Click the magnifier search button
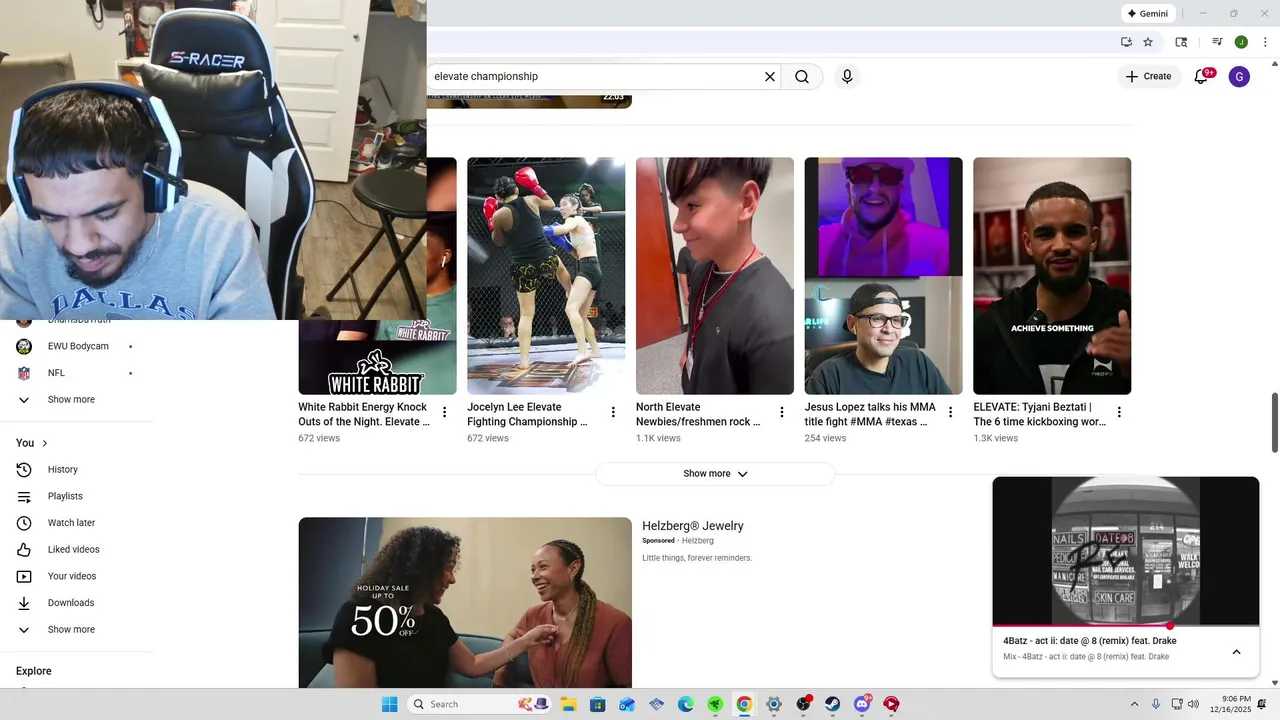 [802, 77]
